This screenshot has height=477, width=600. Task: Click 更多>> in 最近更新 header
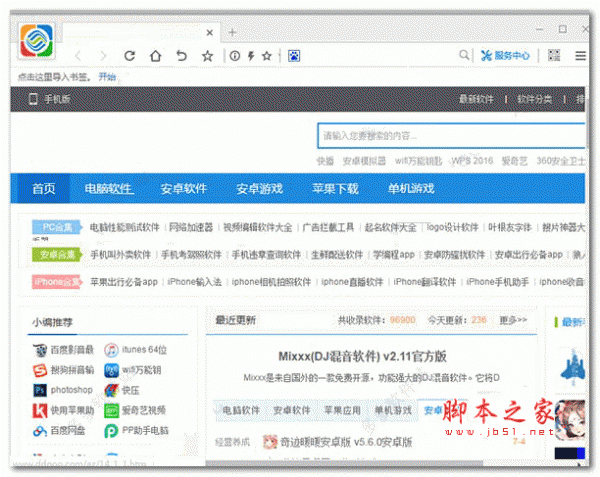click(513, 320)
